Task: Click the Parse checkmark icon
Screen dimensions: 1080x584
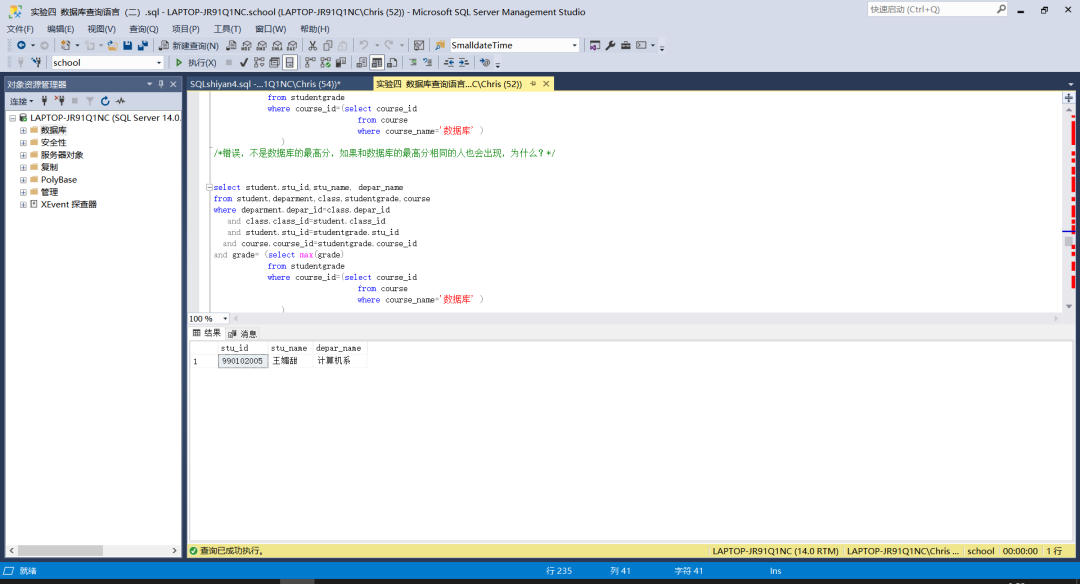Action: (x=244, y=63)
